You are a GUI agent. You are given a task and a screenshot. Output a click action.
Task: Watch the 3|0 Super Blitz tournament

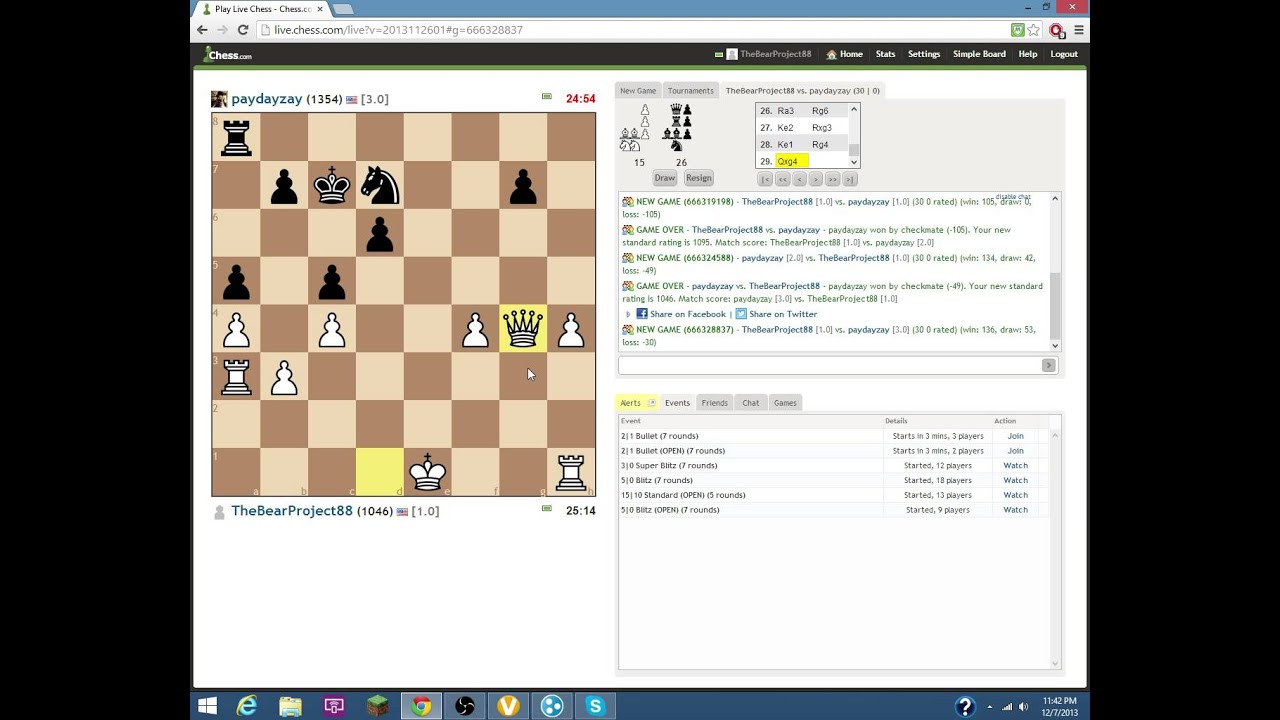point(1015,465)
